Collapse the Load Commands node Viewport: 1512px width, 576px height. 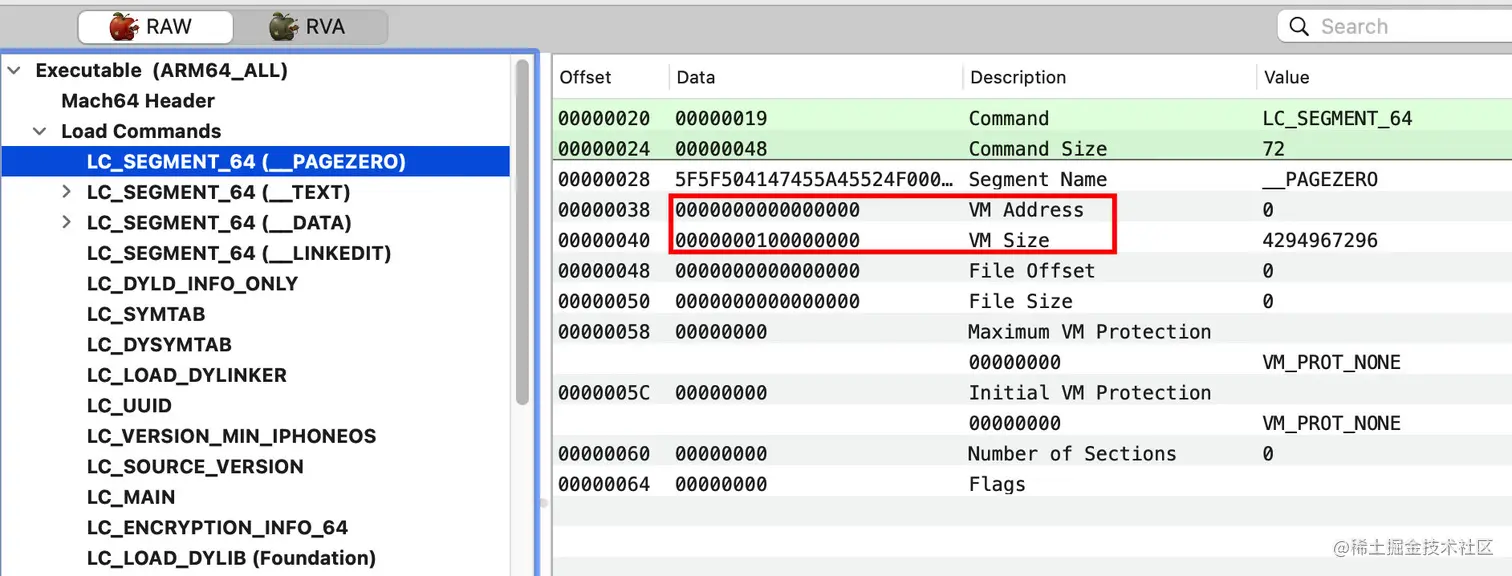(40, 132)
